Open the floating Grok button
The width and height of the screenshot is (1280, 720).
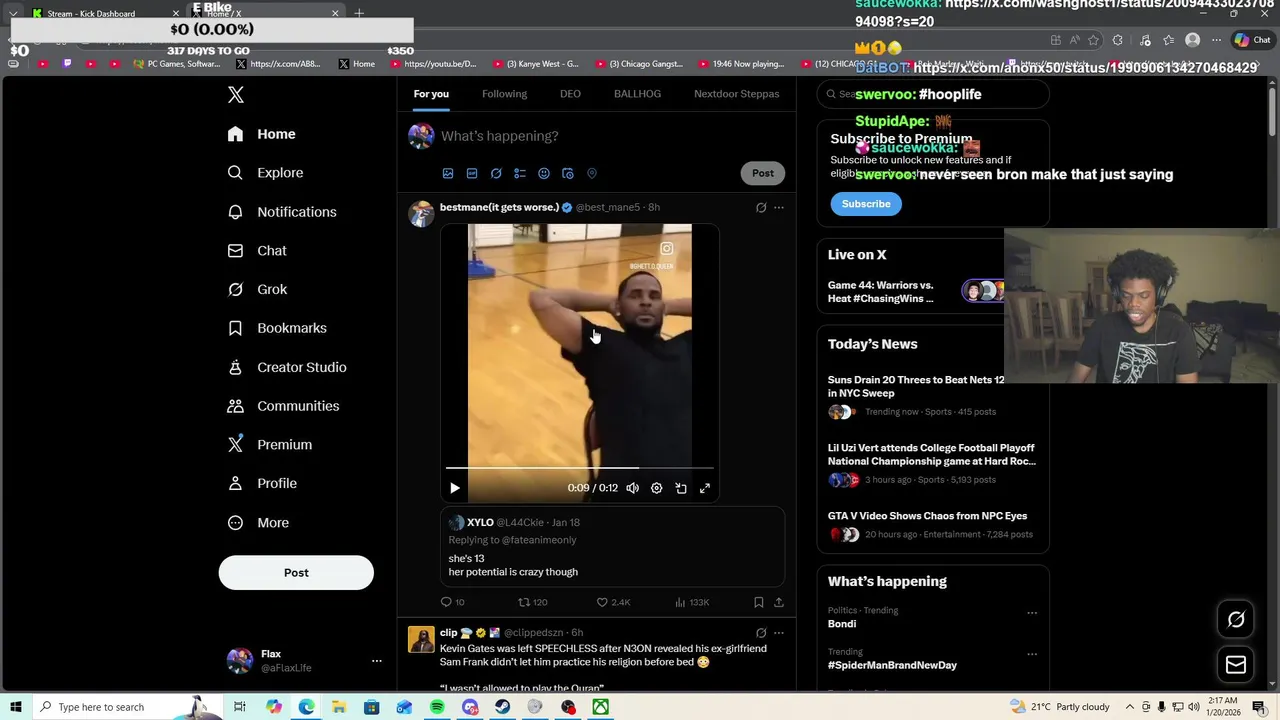[1236, 620]
